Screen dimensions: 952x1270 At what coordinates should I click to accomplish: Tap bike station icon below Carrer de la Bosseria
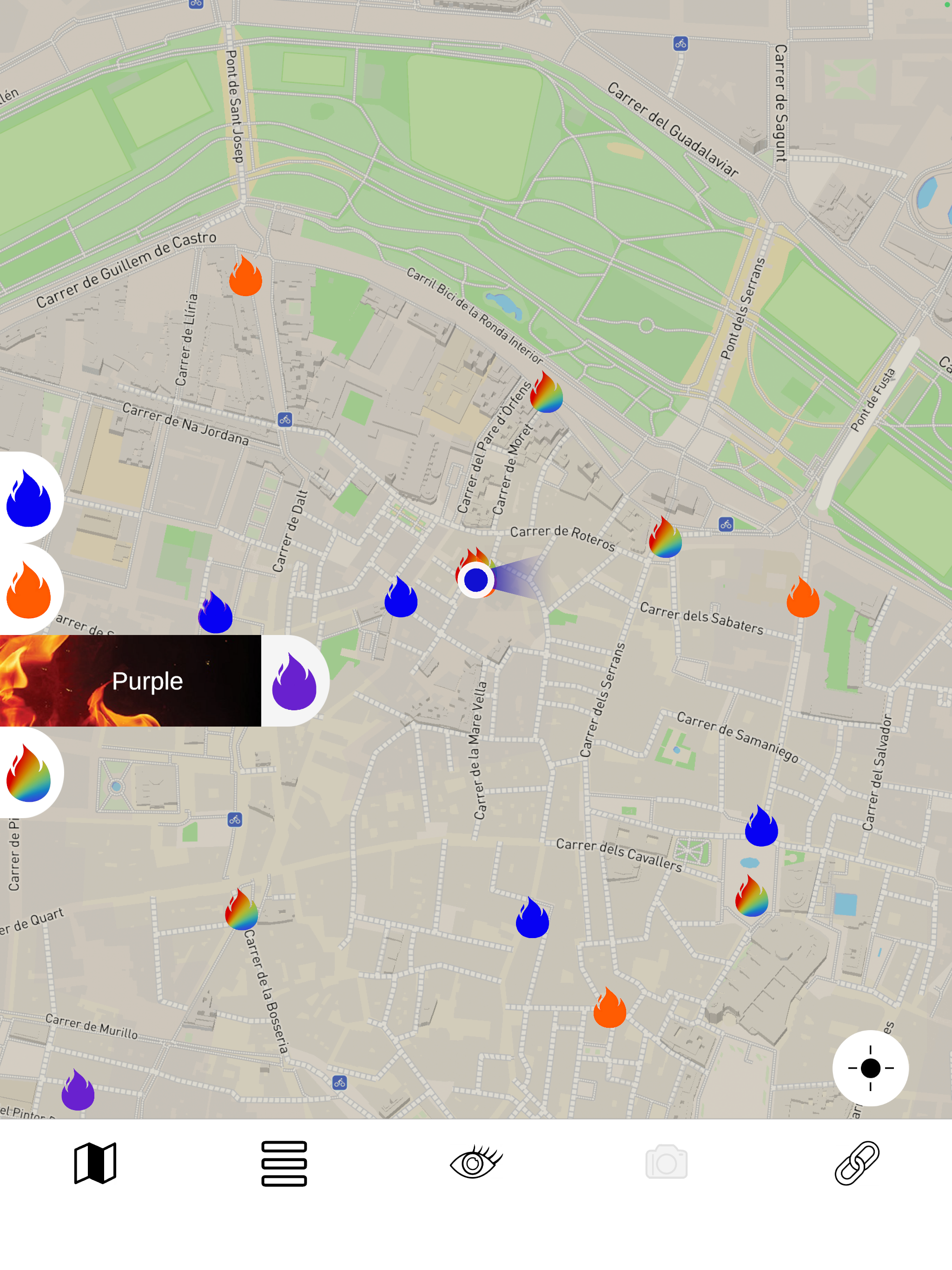coord(339,1083)
